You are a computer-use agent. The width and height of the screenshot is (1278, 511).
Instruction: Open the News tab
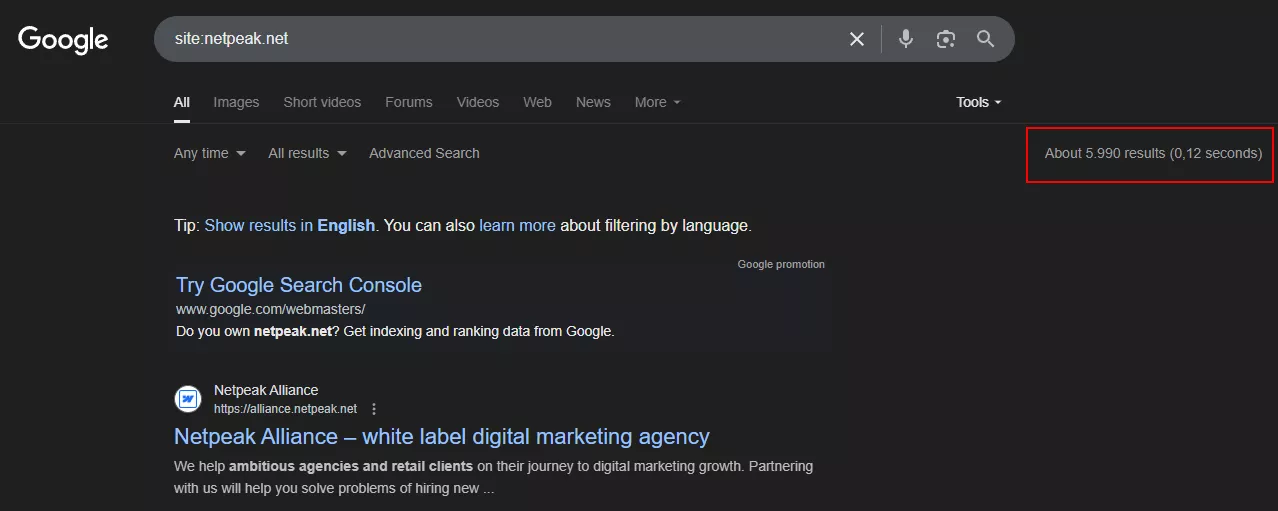[x=593, y=102]
